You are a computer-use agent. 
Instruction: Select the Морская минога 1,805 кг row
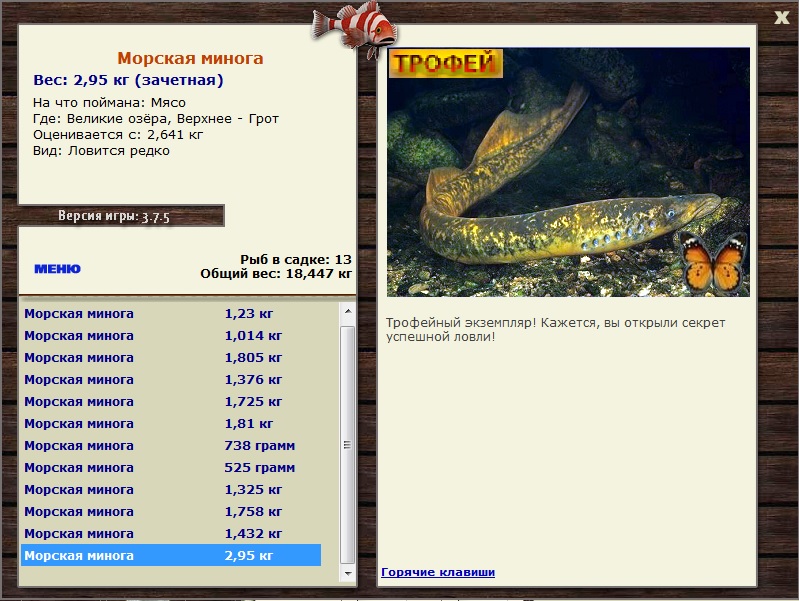tap(171, 357)
